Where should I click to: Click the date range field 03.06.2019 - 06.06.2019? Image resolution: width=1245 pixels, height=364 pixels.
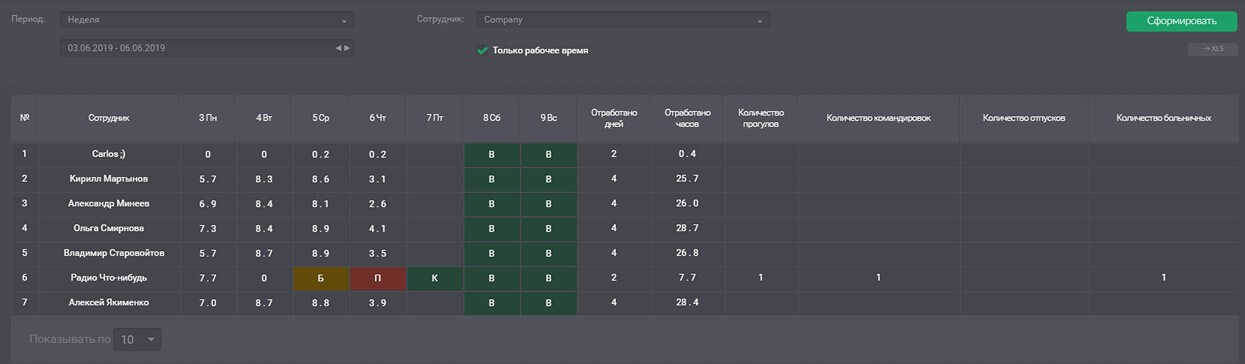(x=207, y=48)
